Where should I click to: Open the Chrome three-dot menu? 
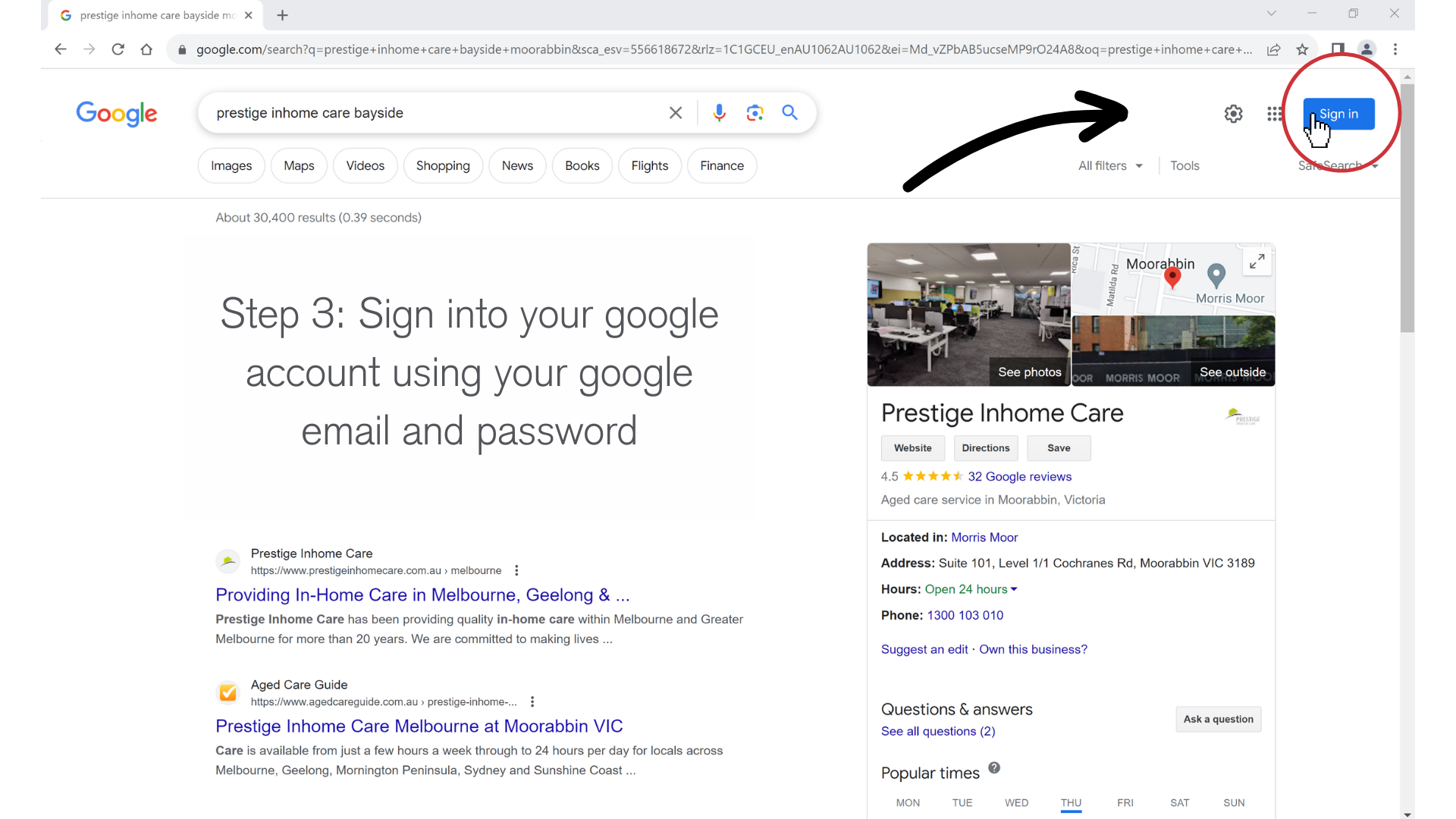point(1395,49)
